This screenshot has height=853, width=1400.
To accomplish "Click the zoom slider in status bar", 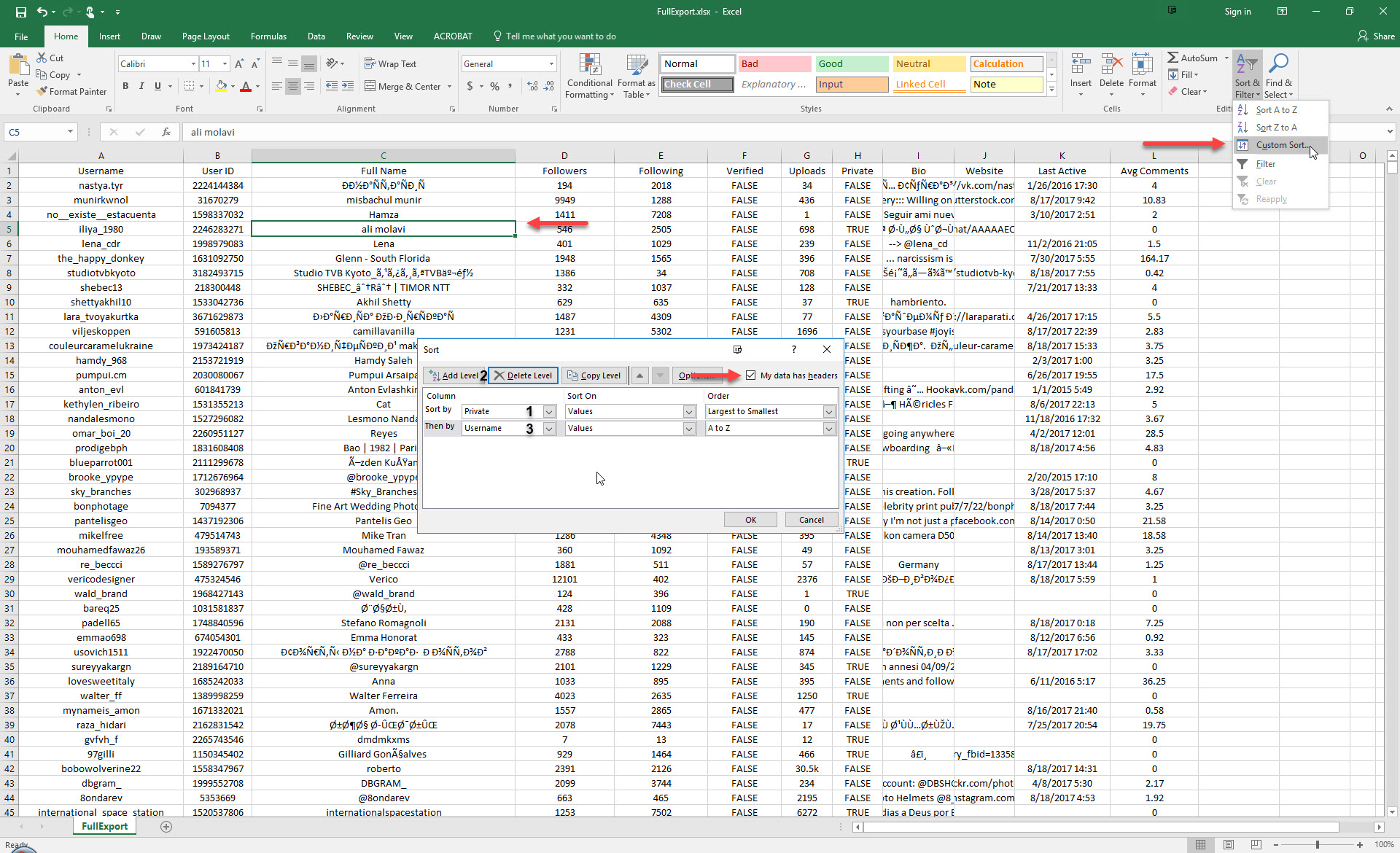I will [x=1318, y=844].
